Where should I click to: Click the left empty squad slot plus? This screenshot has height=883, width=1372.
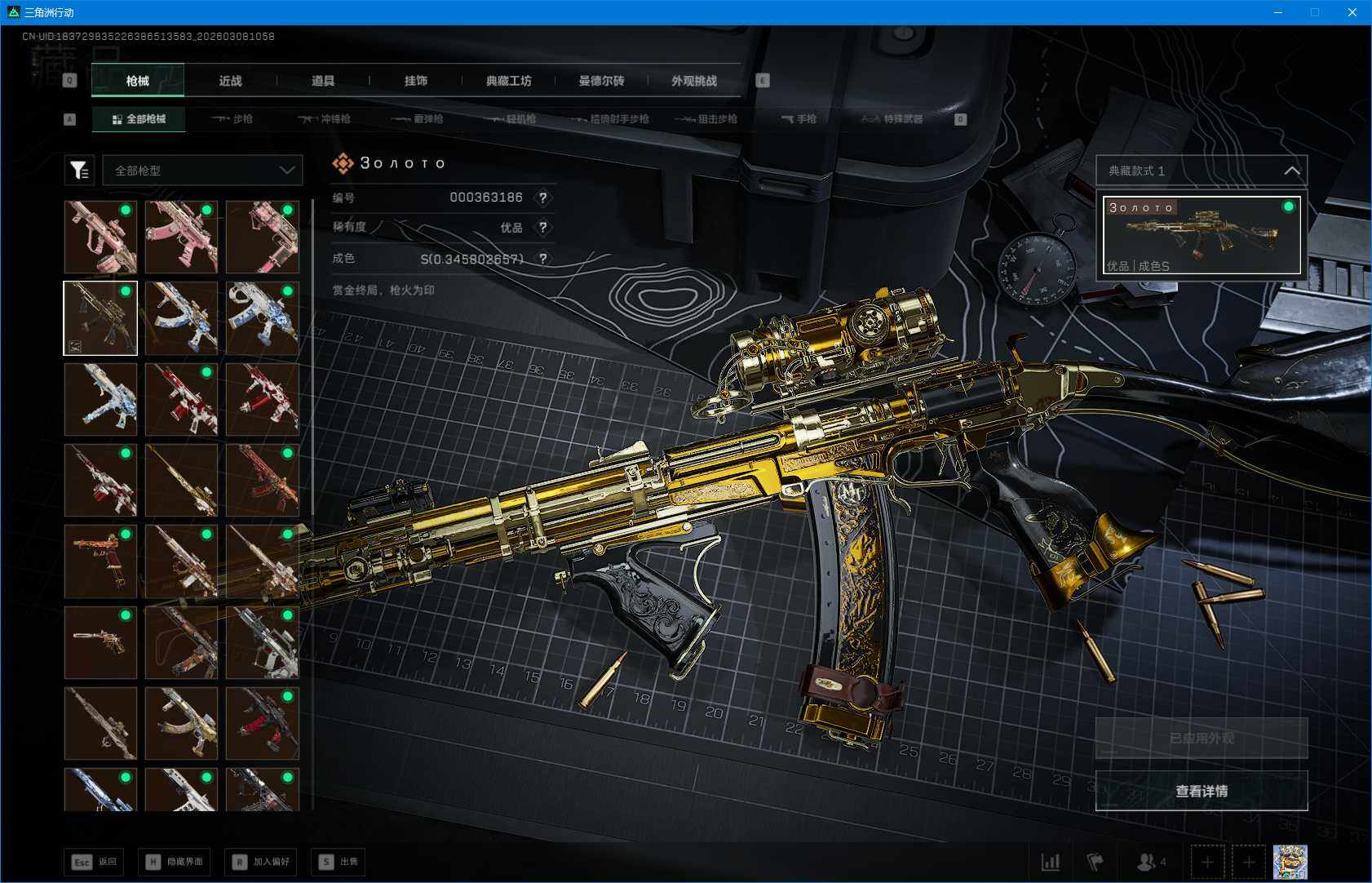pyautogui.click(x=1207, y=862)
